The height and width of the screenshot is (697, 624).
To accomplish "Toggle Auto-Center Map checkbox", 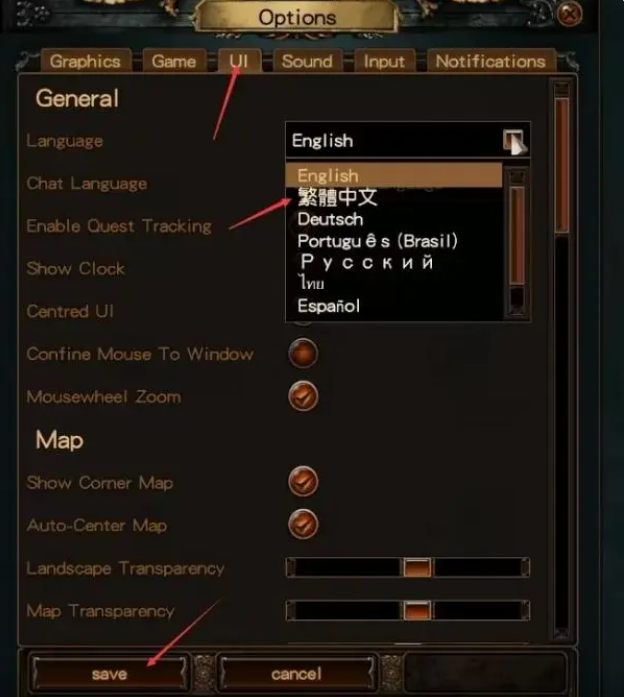I will [303, 524].
